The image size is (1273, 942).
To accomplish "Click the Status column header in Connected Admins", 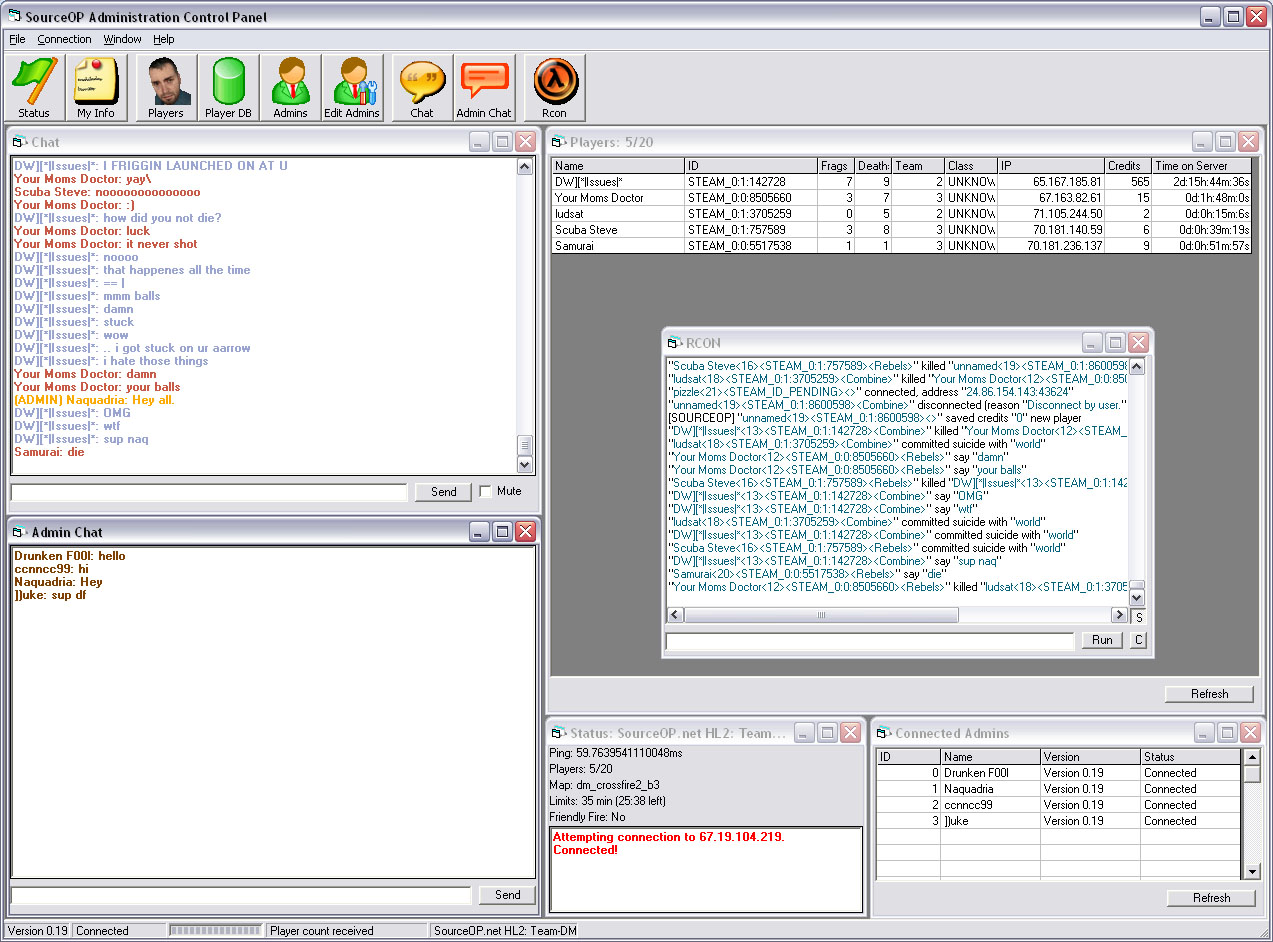I will pyautogui.click(x=1191, y=757).
